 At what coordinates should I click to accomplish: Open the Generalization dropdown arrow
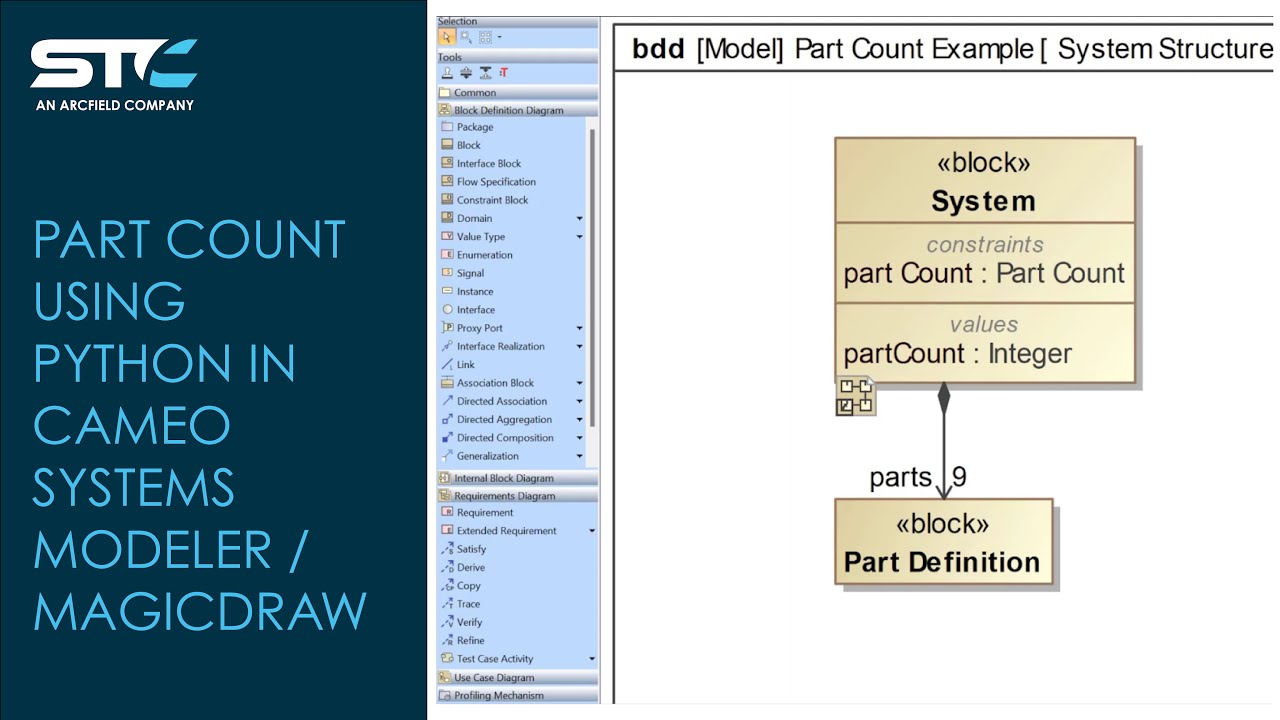[x=579, y=456]
